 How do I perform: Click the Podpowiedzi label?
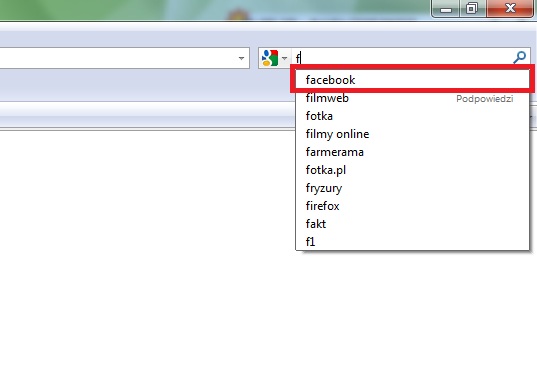[x=484, y=99]
